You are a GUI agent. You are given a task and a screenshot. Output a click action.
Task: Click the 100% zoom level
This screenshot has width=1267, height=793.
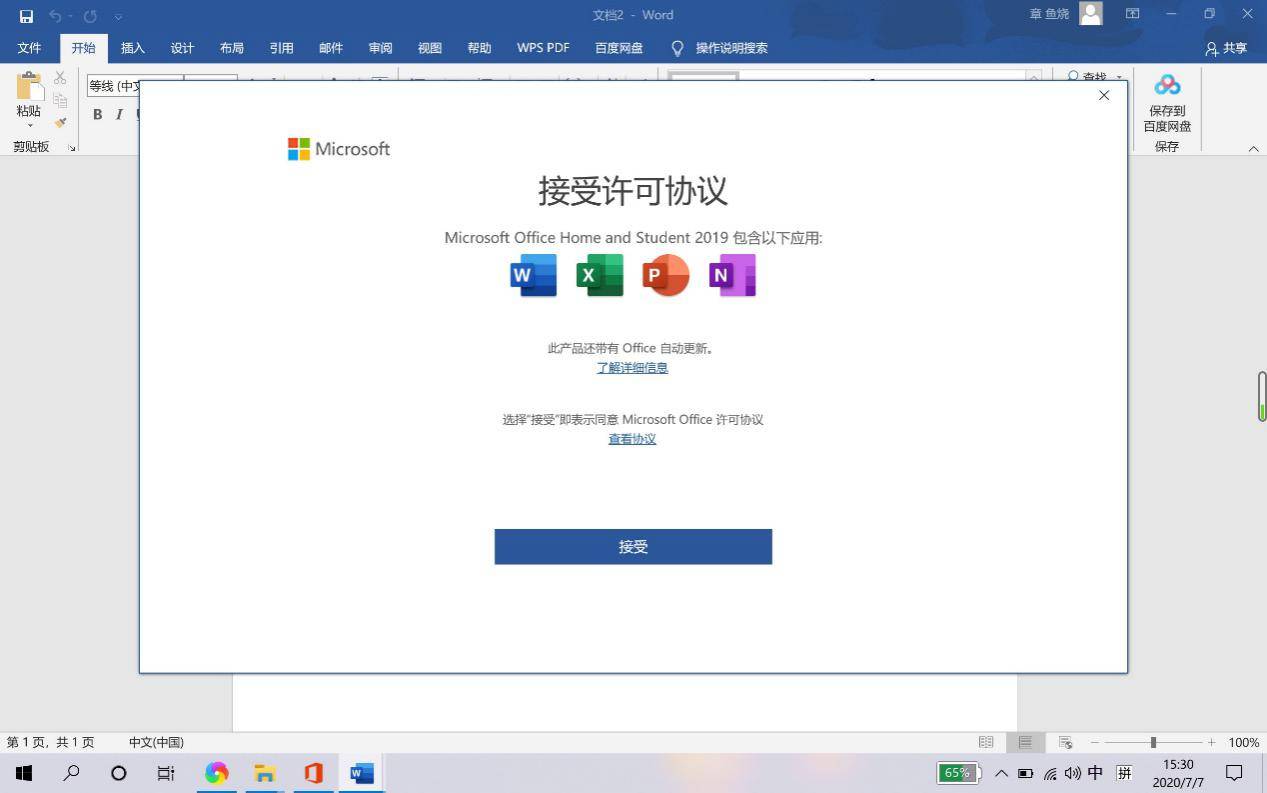[x=1244, y=742]
